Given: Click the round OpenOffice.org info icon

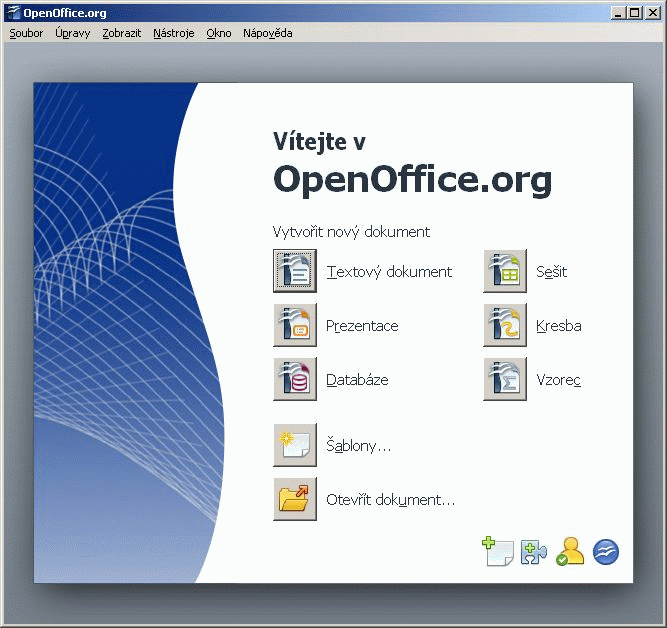Looking at the screenshot, I should (x=606, y=552).
